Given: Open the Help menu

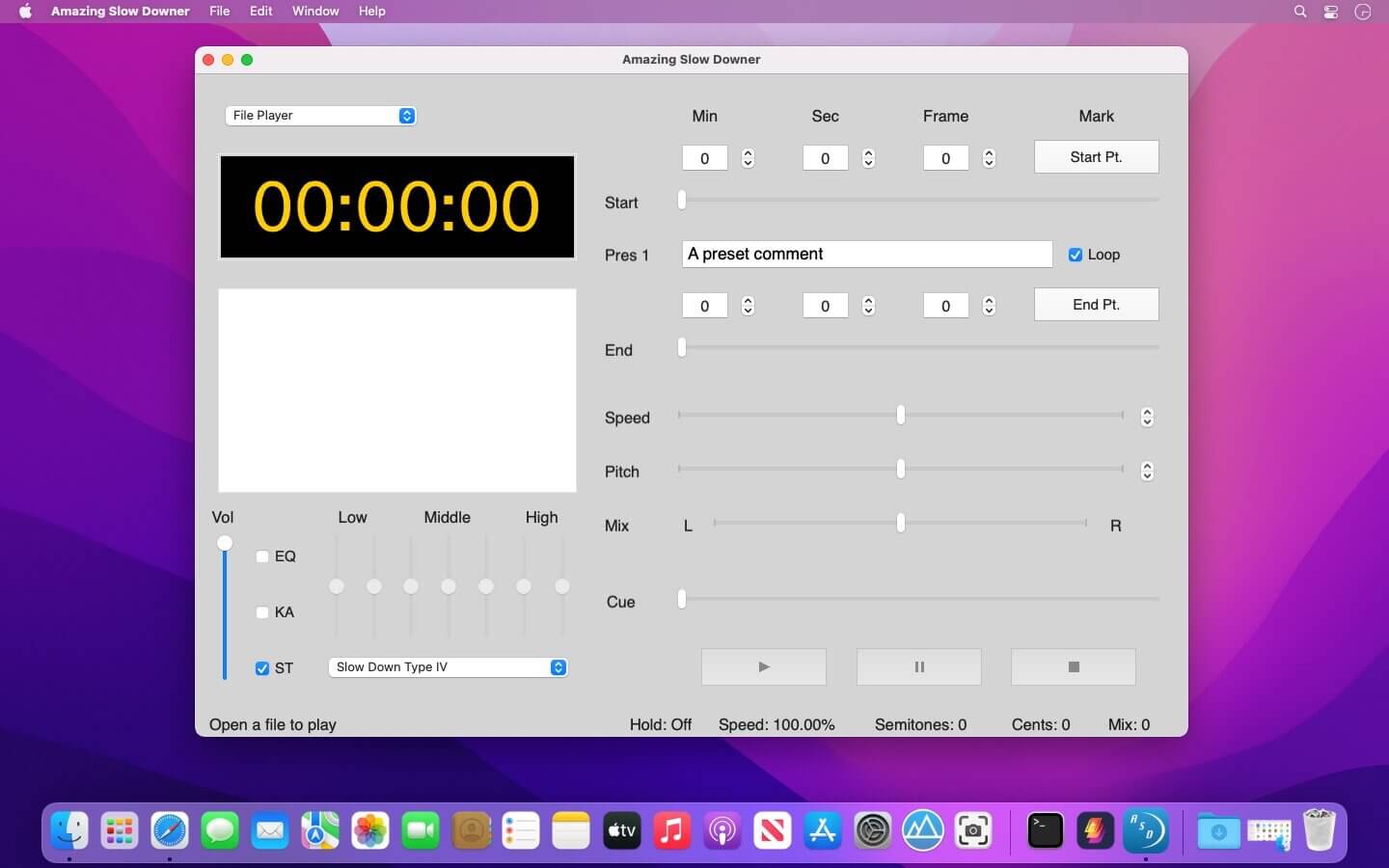Looking at the screenshot, I should pos(371,12).
